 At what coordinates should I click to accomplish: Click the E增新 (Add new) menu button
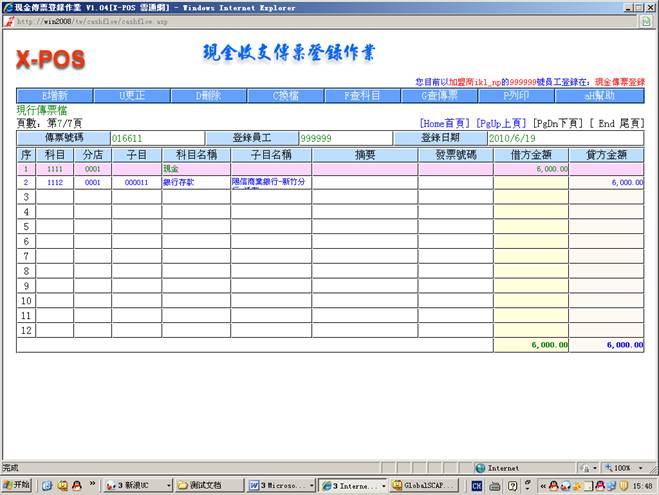point(55,95)
